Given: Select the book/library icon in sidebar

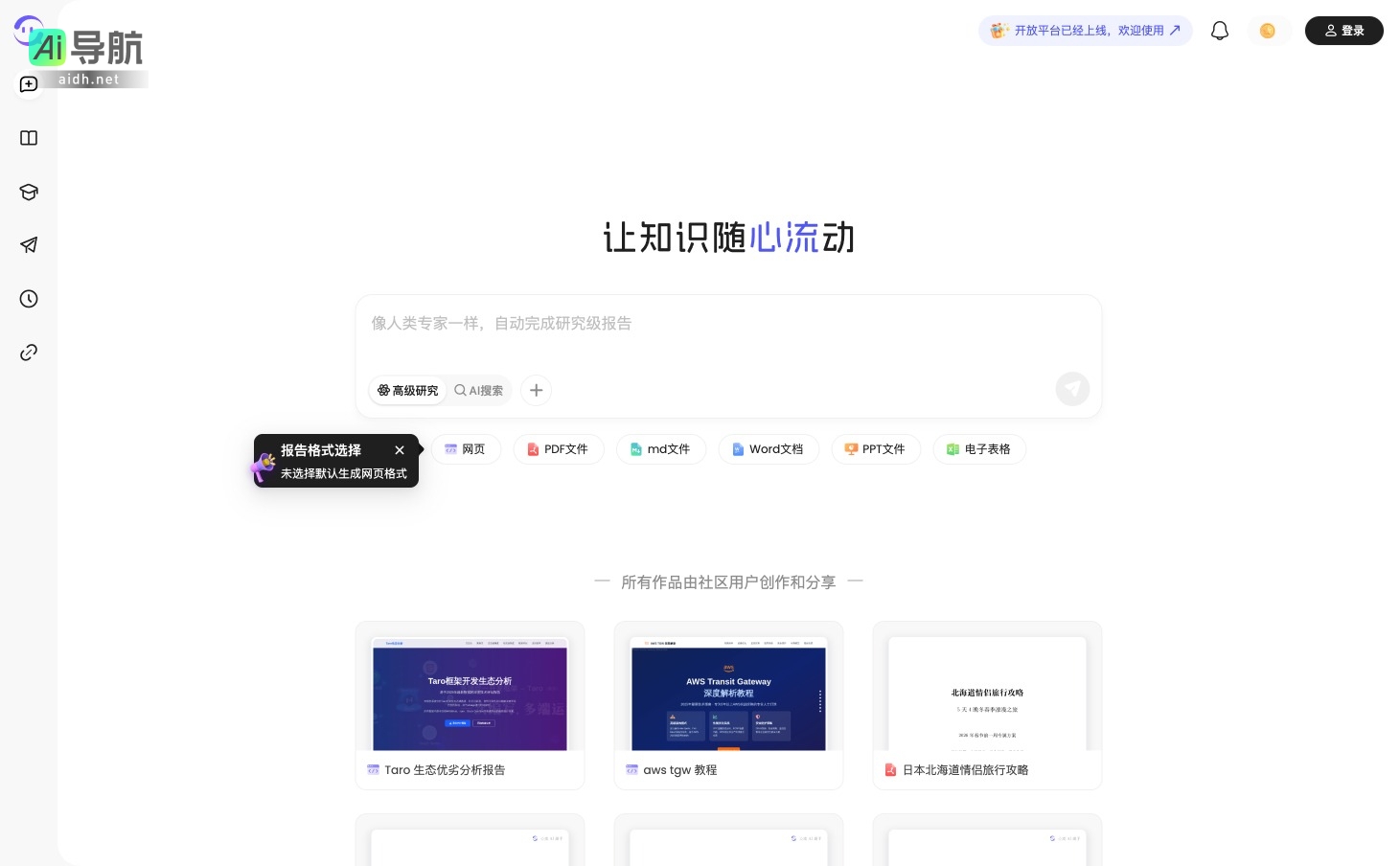Looking at the screenshot, I should 29,138.
